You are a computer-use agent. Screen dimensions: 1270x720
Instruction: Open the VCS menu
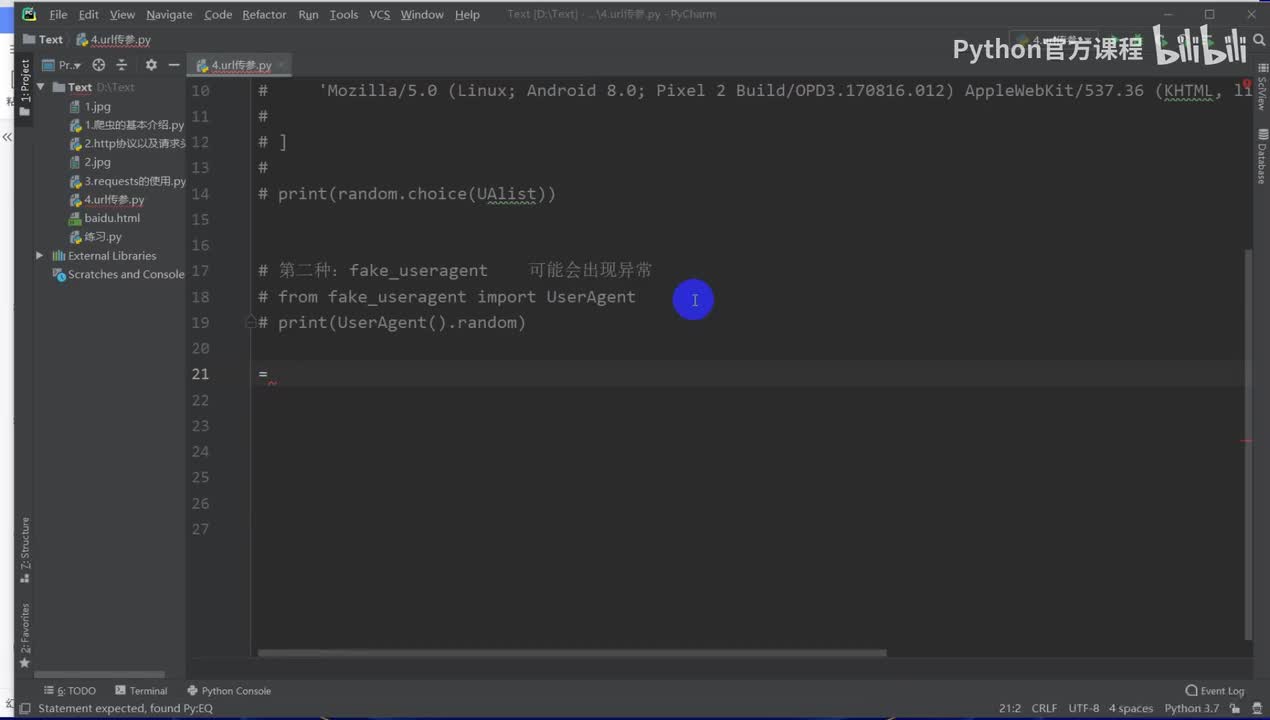pyautogui.click(x=380, y=15)
